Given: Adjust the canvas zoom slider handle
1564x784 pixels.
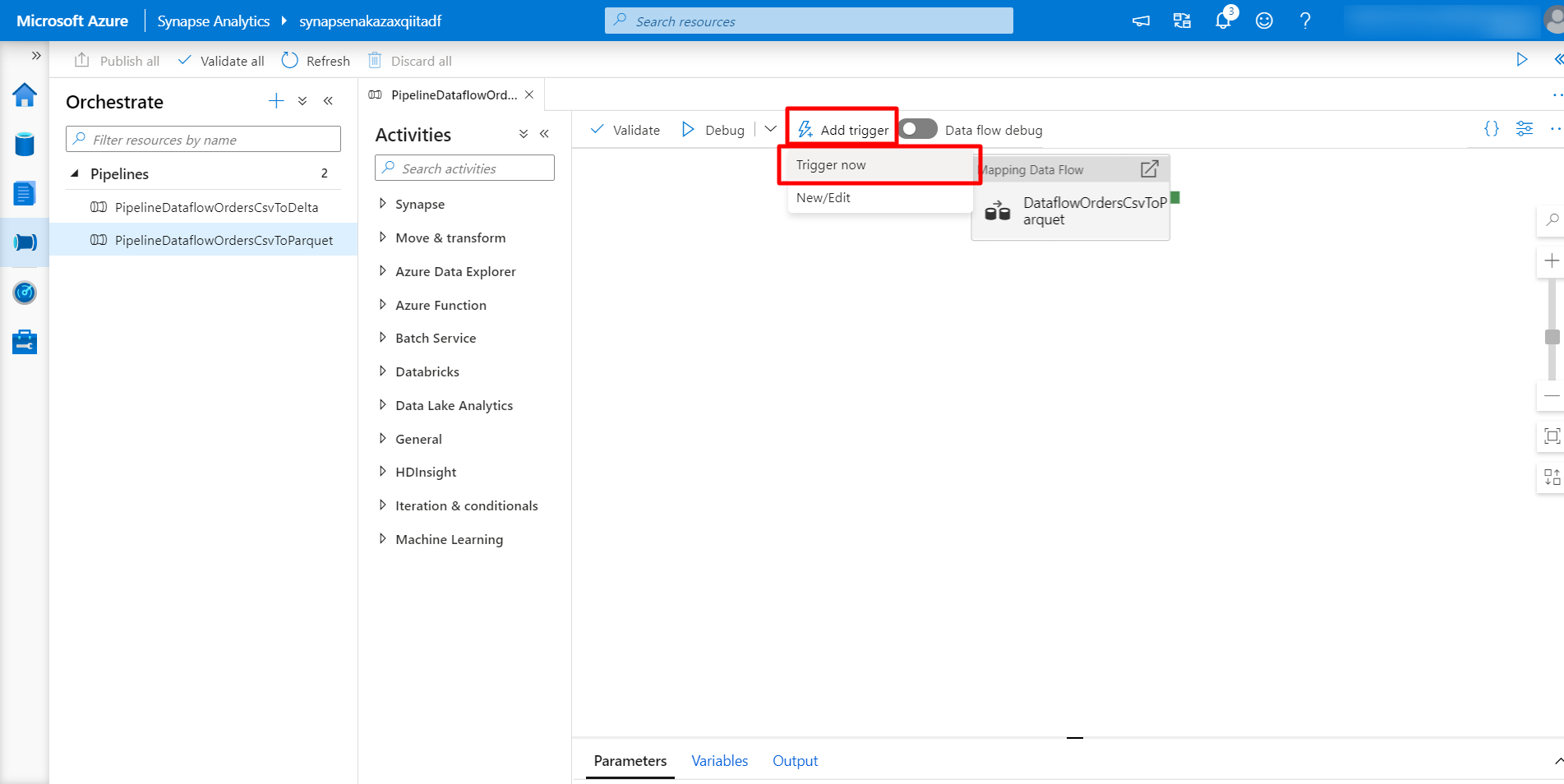Looking at the screenshot, I should pos(1552,337).
